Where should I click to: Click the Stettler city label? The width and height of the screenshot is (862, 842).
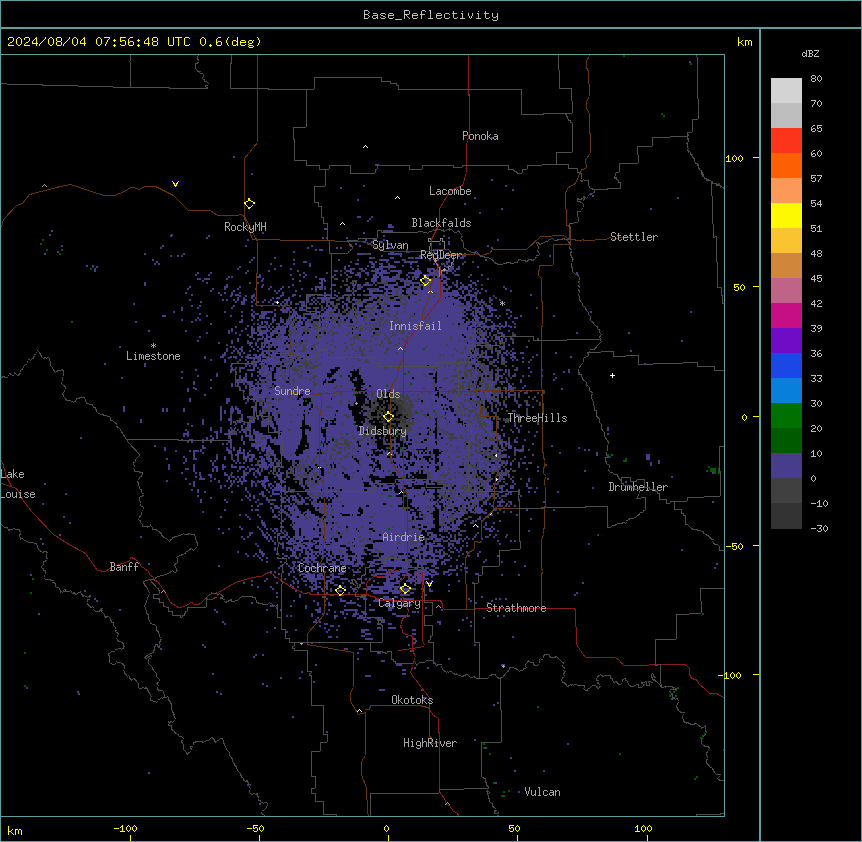[634, 237]
